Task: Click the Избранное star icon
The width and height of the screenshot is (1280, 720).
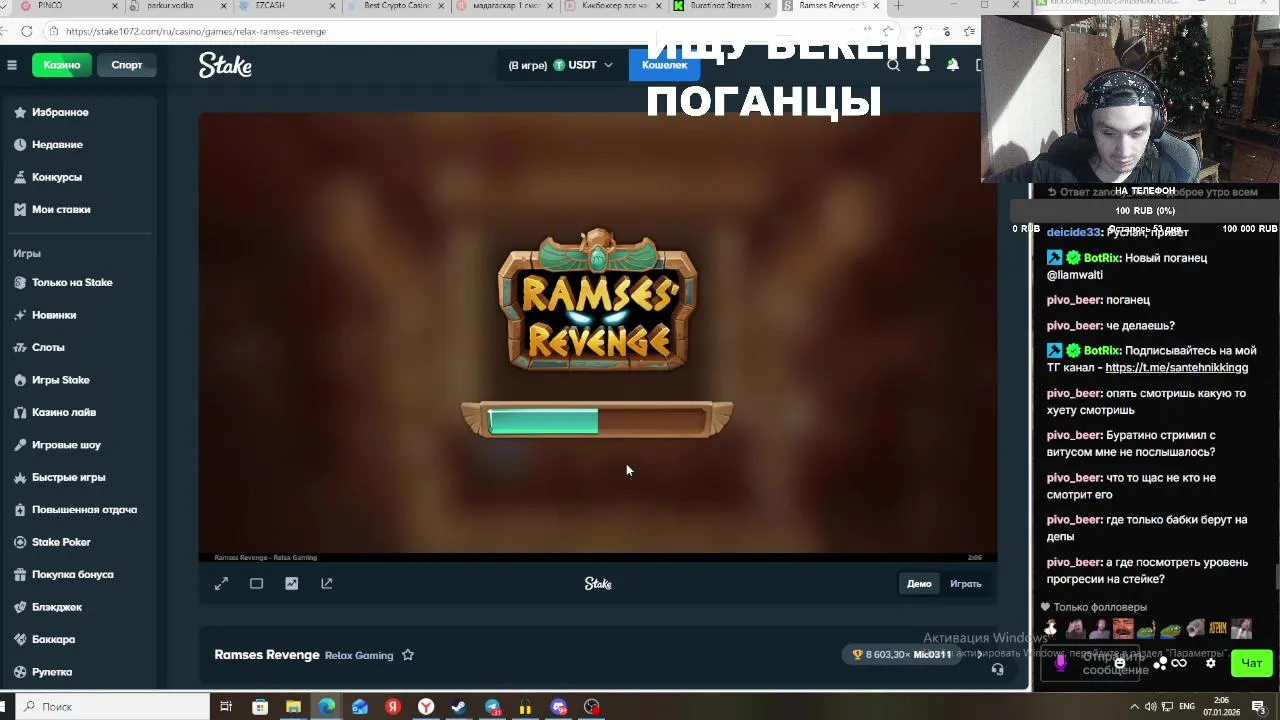Action: pyautogui.click(x=20, y=112)
